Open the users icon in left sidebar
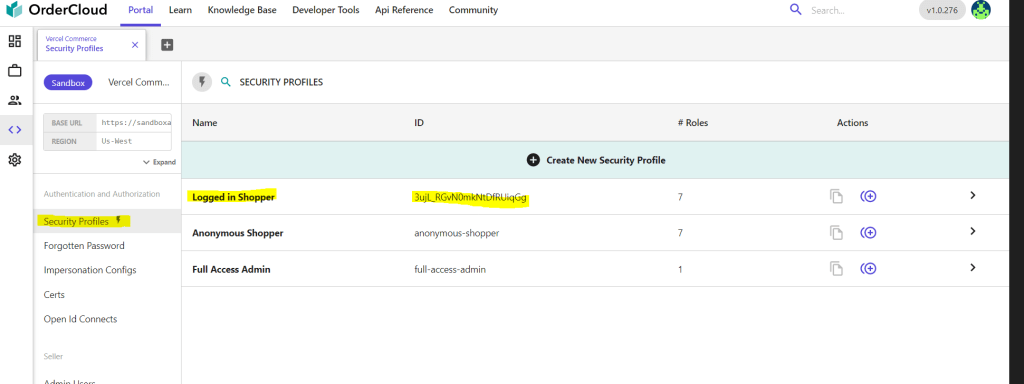Screen dimensions: 1024x384 [x=14, y=100]
